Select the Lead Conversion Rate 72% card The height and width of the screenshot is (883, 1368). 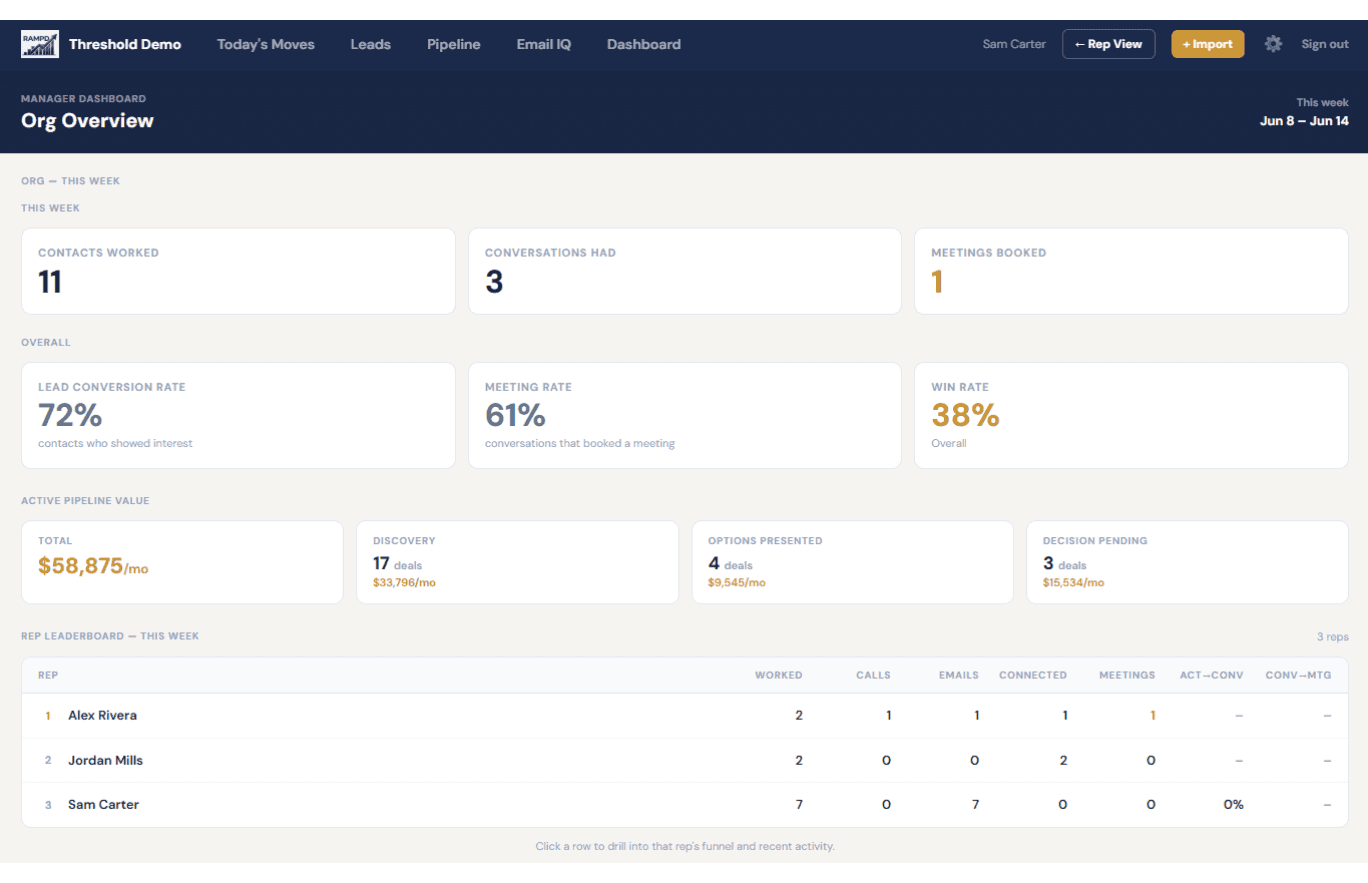tap(238, 415)
